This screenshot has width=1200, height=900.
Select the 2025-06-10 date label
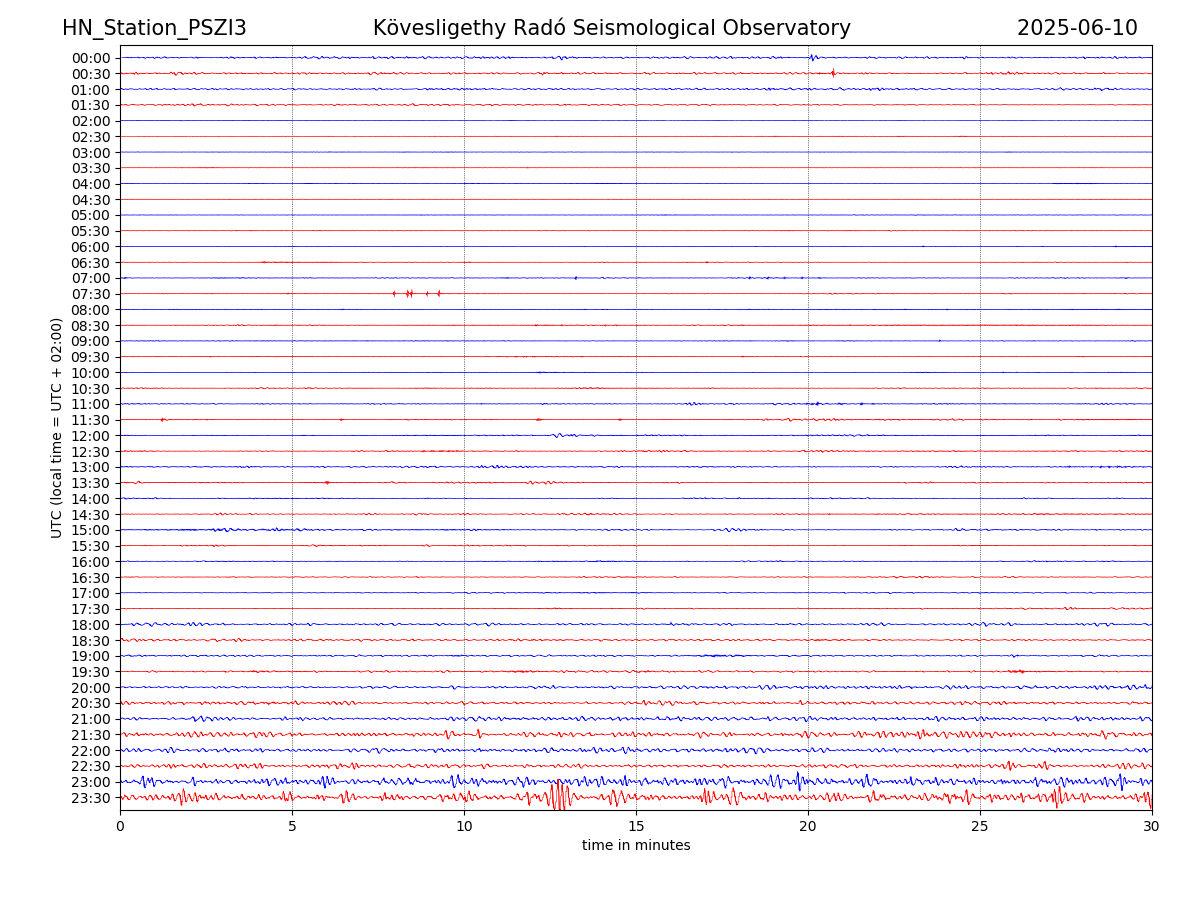[1077, 28]
